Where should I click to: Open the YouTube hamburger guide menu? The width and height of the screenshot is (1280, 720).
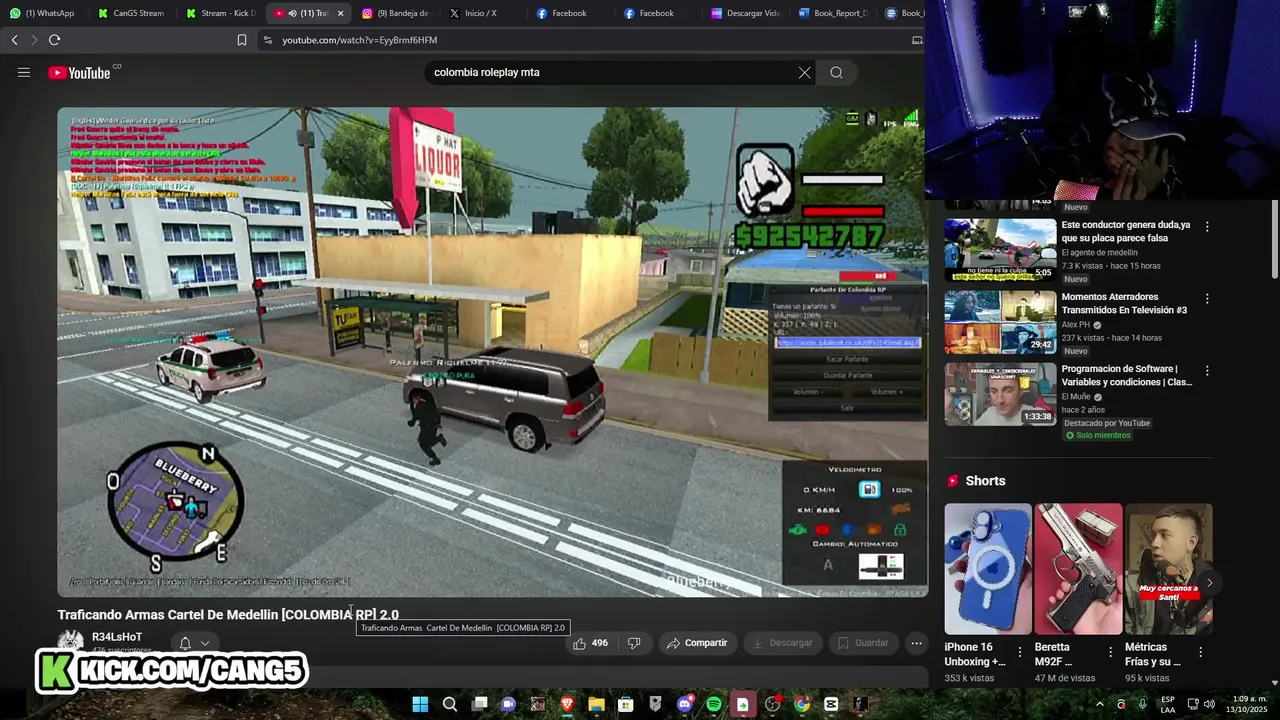[24, 72]
